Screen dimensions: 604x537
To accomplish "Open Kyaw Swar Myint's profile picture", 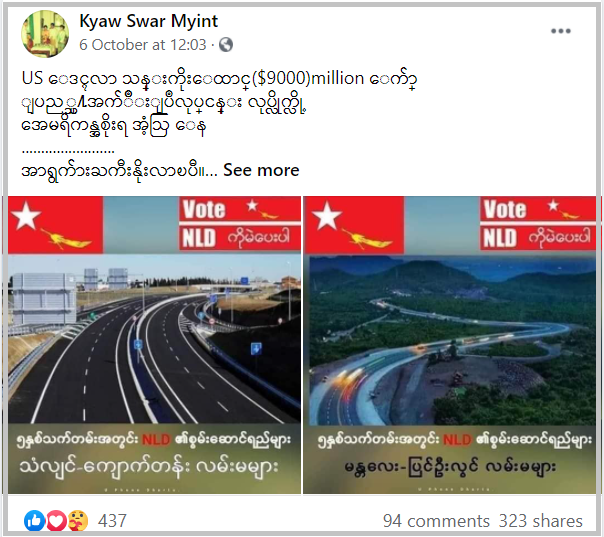I will pos(45,34).
